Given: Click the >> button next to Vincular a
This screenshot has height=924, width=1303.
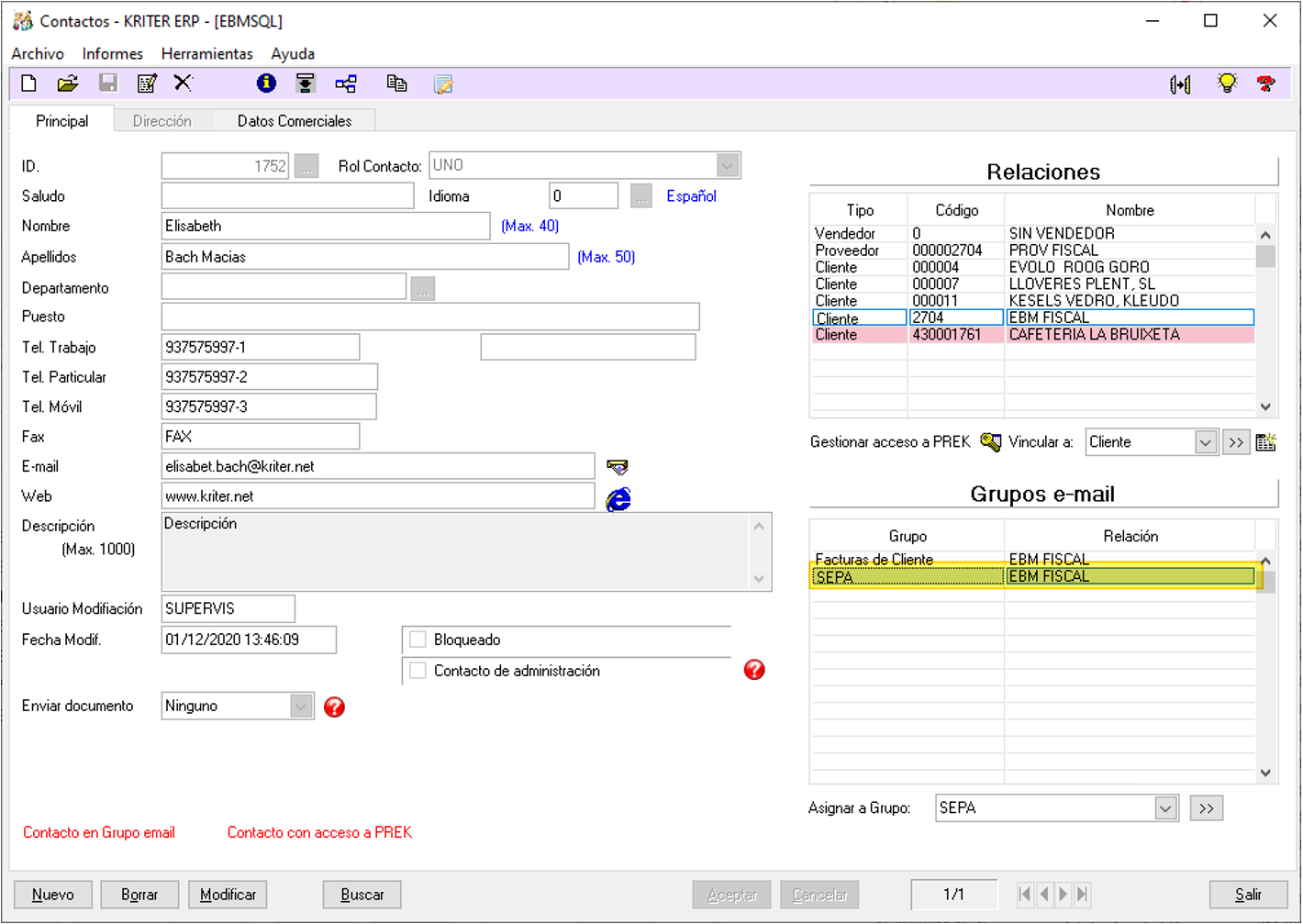Looking at the screenshot, I should click(1236, 442).
